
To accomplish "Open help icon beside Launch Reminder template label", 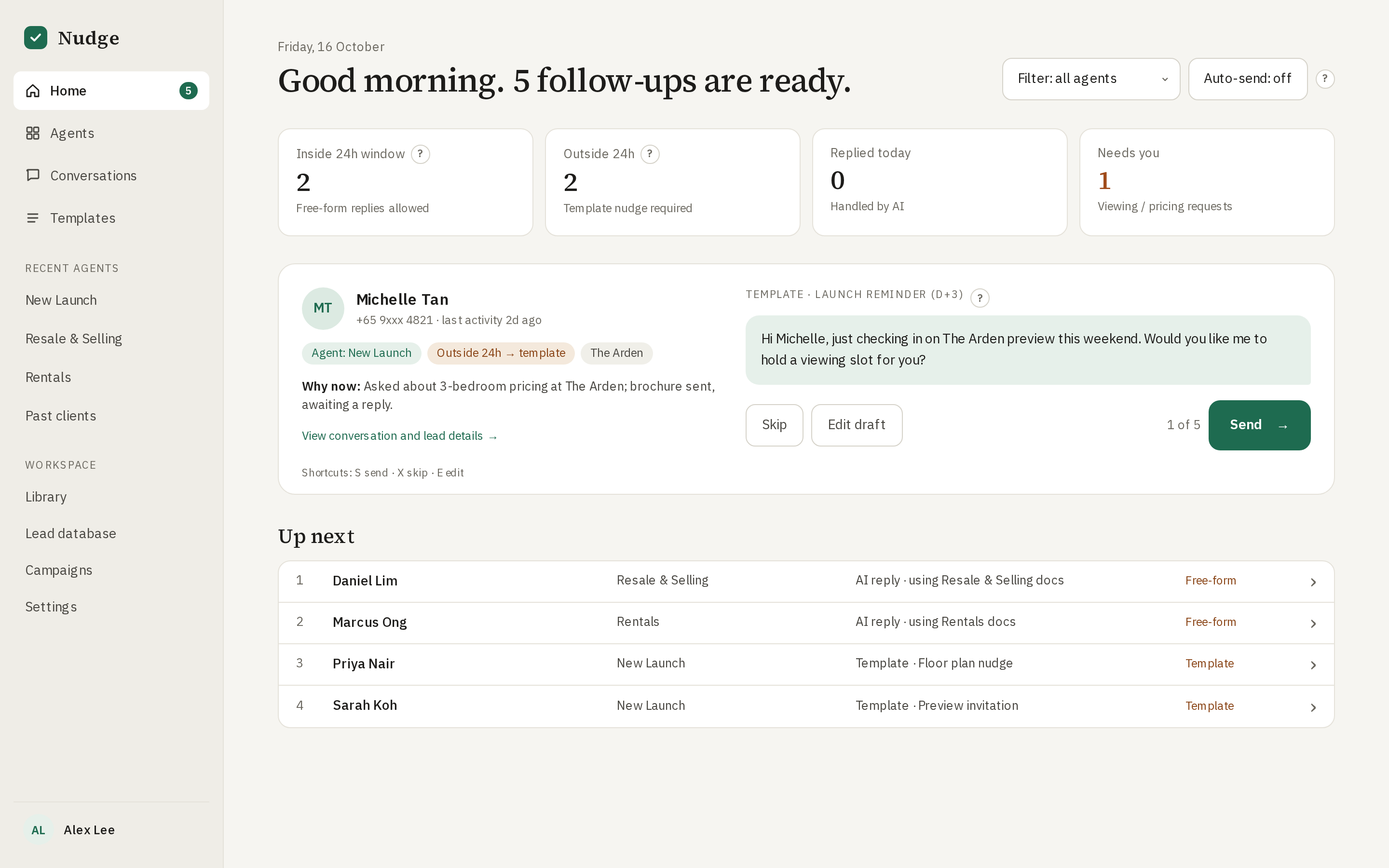I will (x=980, y=298).
